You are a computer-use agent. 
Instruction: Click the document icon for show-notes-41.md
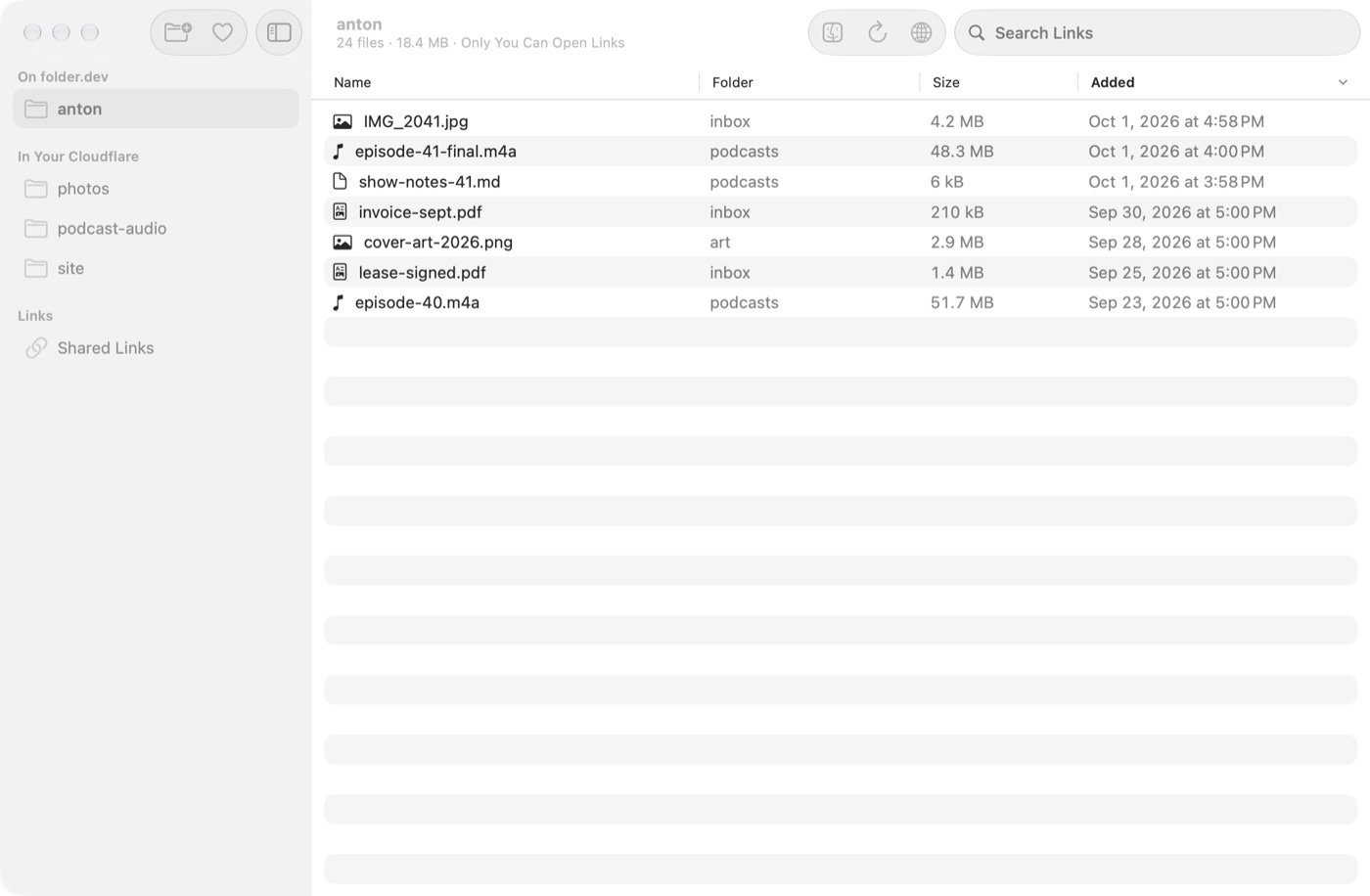pyautogui.click(x=340, y=181)
